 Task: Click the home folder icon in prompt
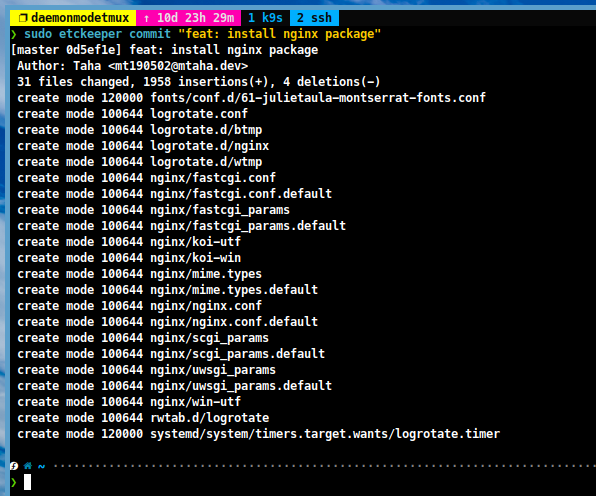(x=28, y=466)
